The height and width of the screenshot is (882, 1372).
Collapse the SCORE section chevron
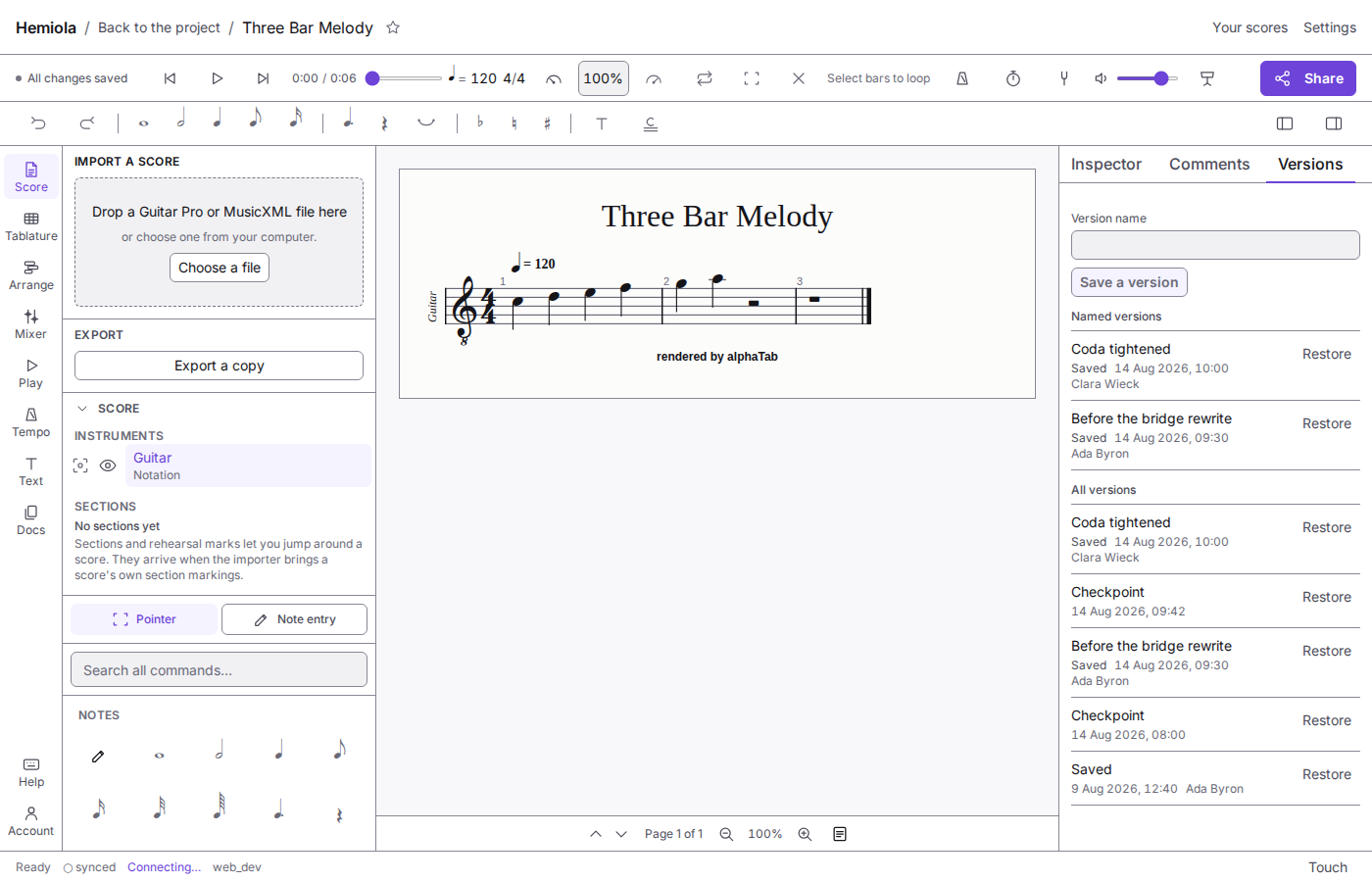click(x=82, y=409)
